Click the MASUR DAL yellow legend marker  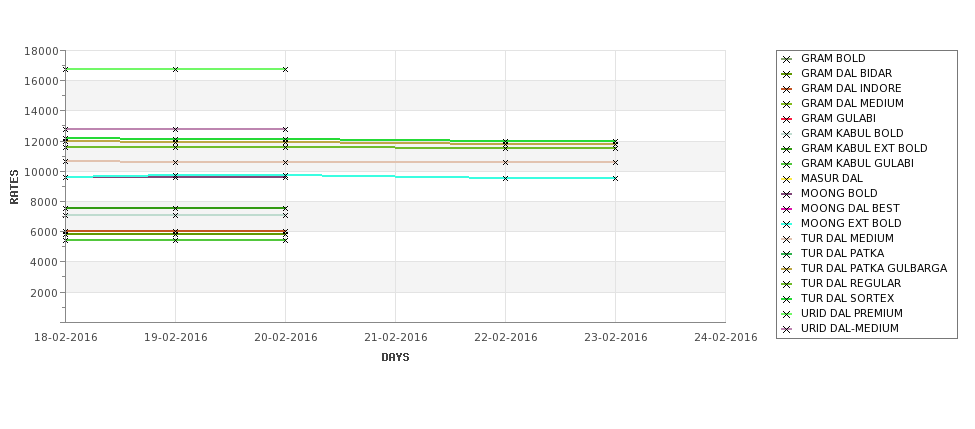tap(787, 179)
